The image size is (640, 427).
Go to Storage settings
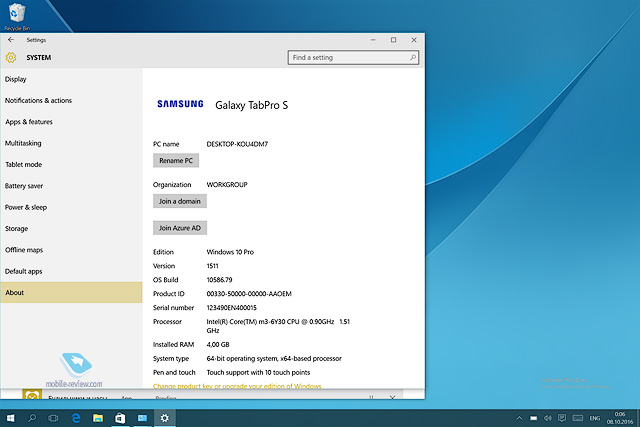(x=71, y=229)
